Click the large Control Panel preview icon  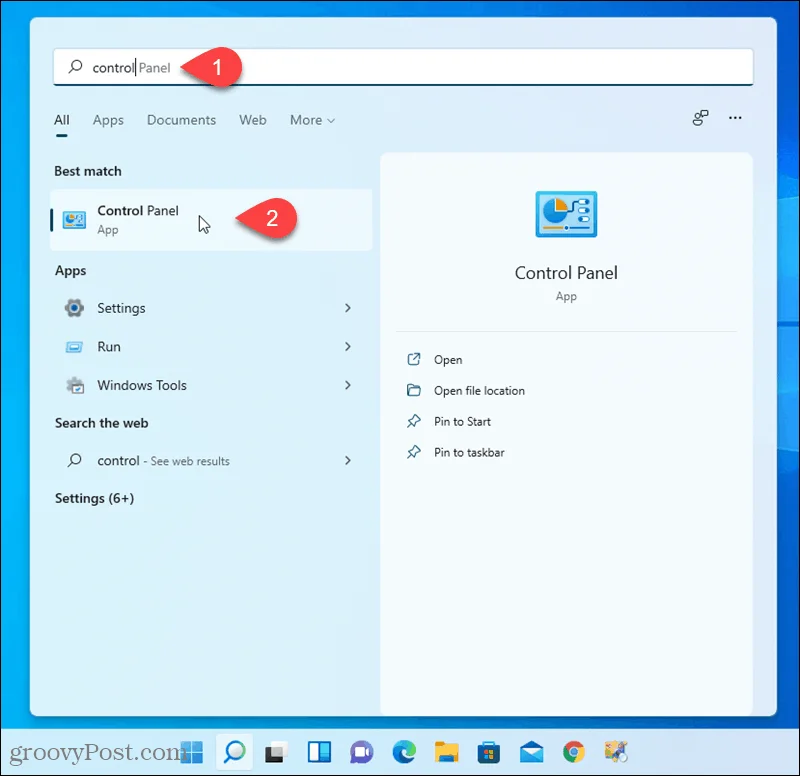(x=566, y=214)
